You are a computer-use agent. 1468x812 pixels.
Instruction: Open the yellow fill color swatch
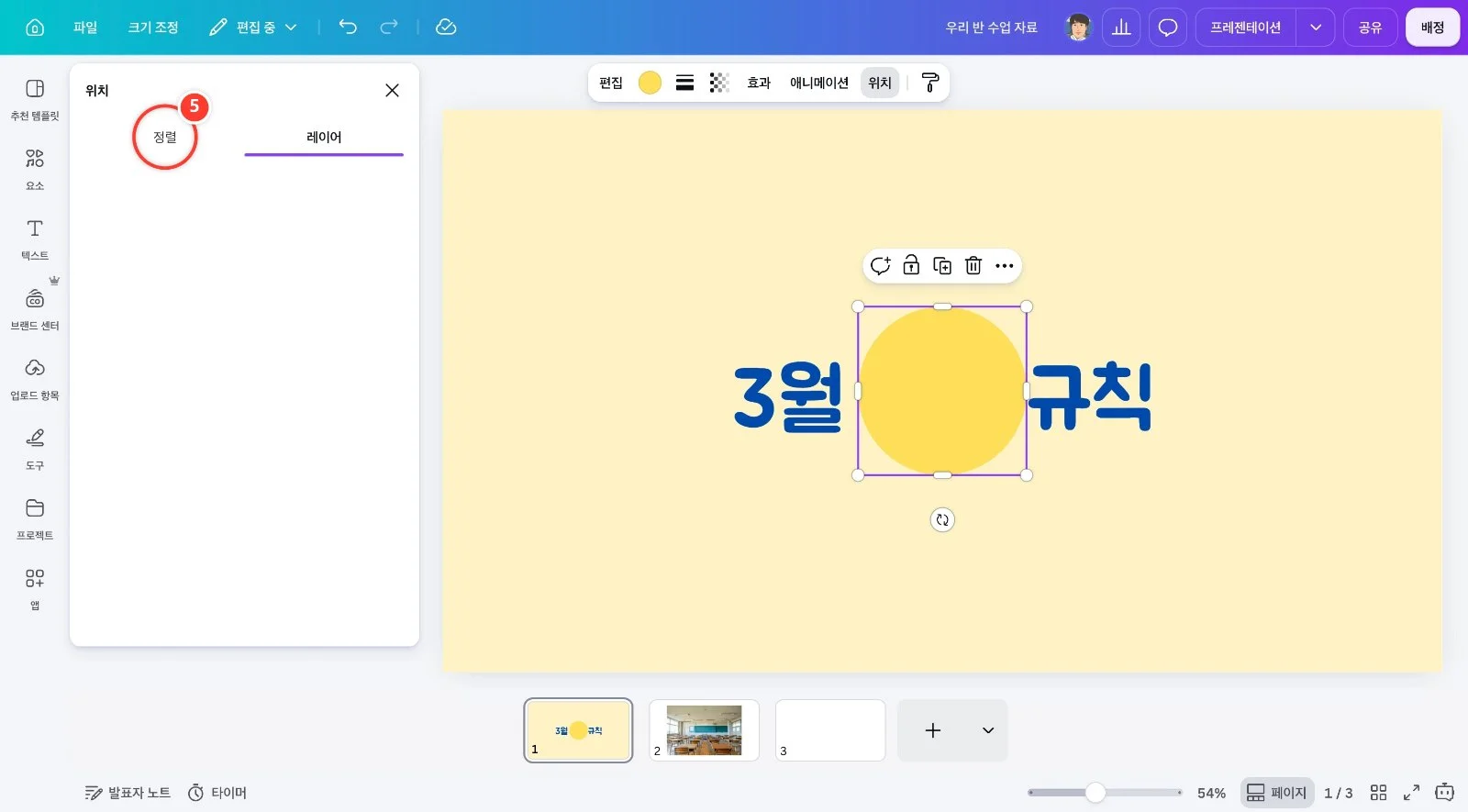click(x=650, y=83)
